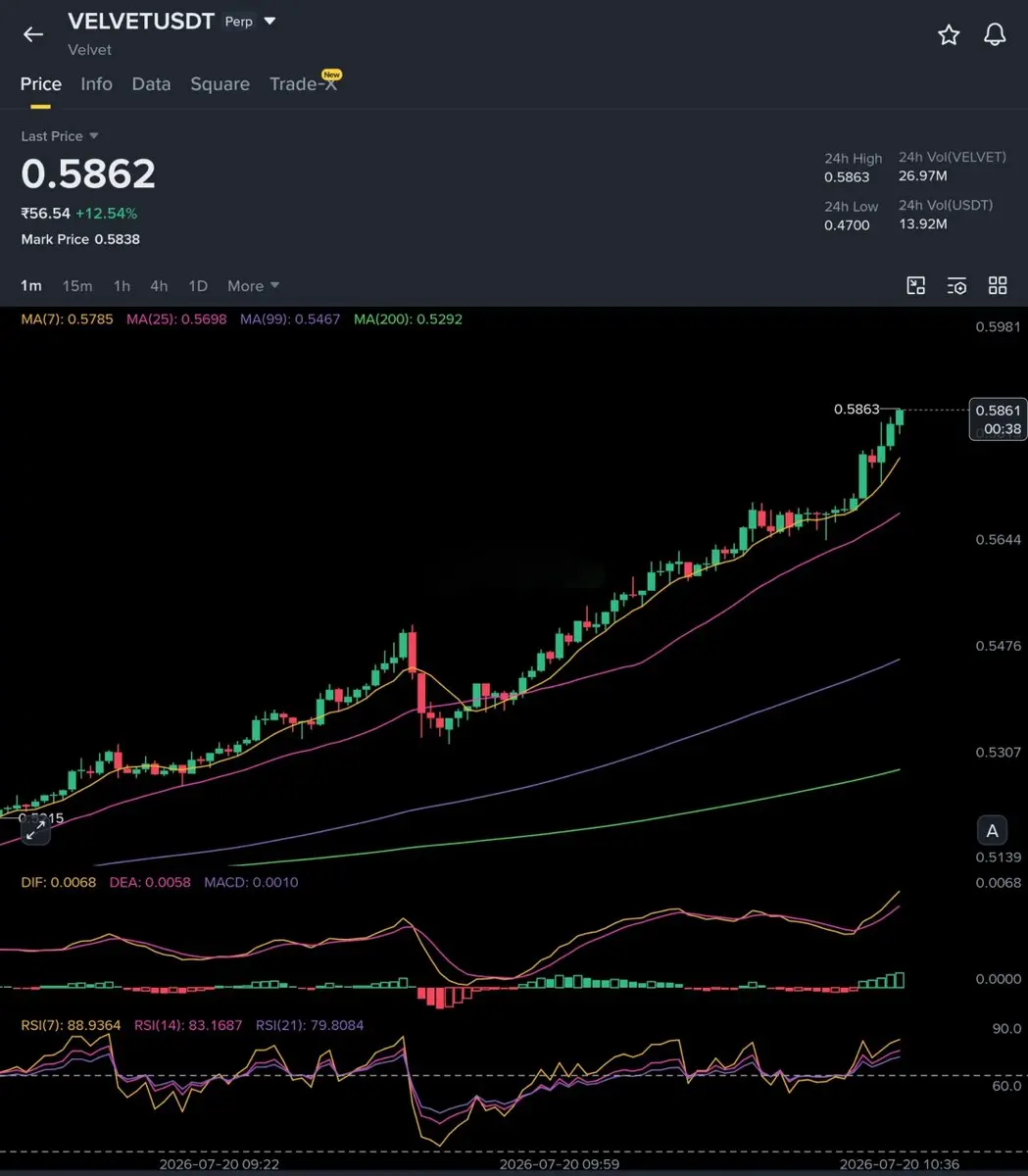Switch to the Square tab

point(220,84)
